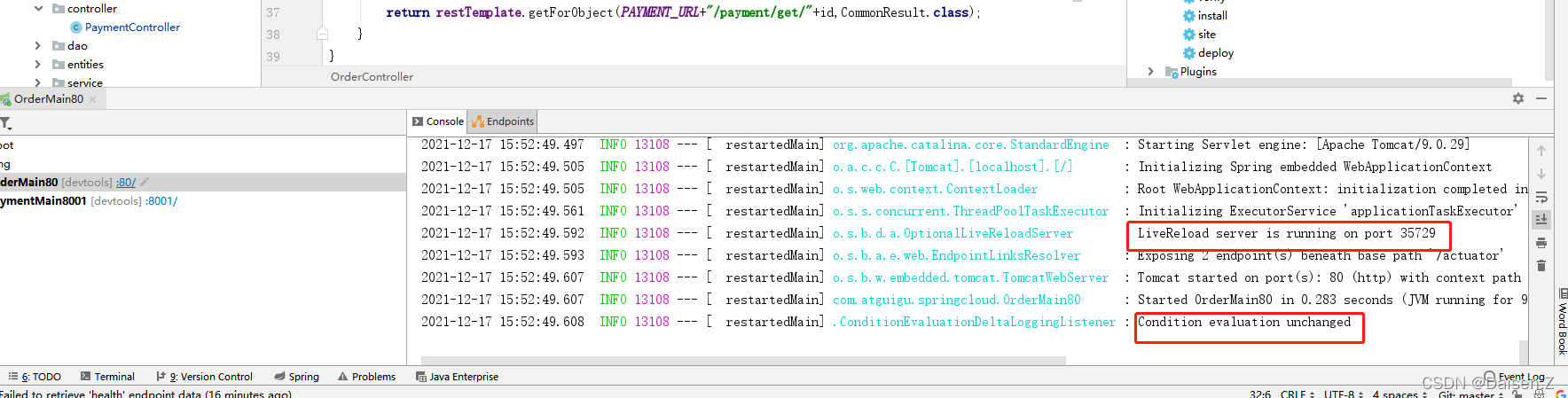Switch to the Console tab
Image resolution: width=1568 pixels, height=398 pixels.
pyautogui.click(x=438, y=121)
